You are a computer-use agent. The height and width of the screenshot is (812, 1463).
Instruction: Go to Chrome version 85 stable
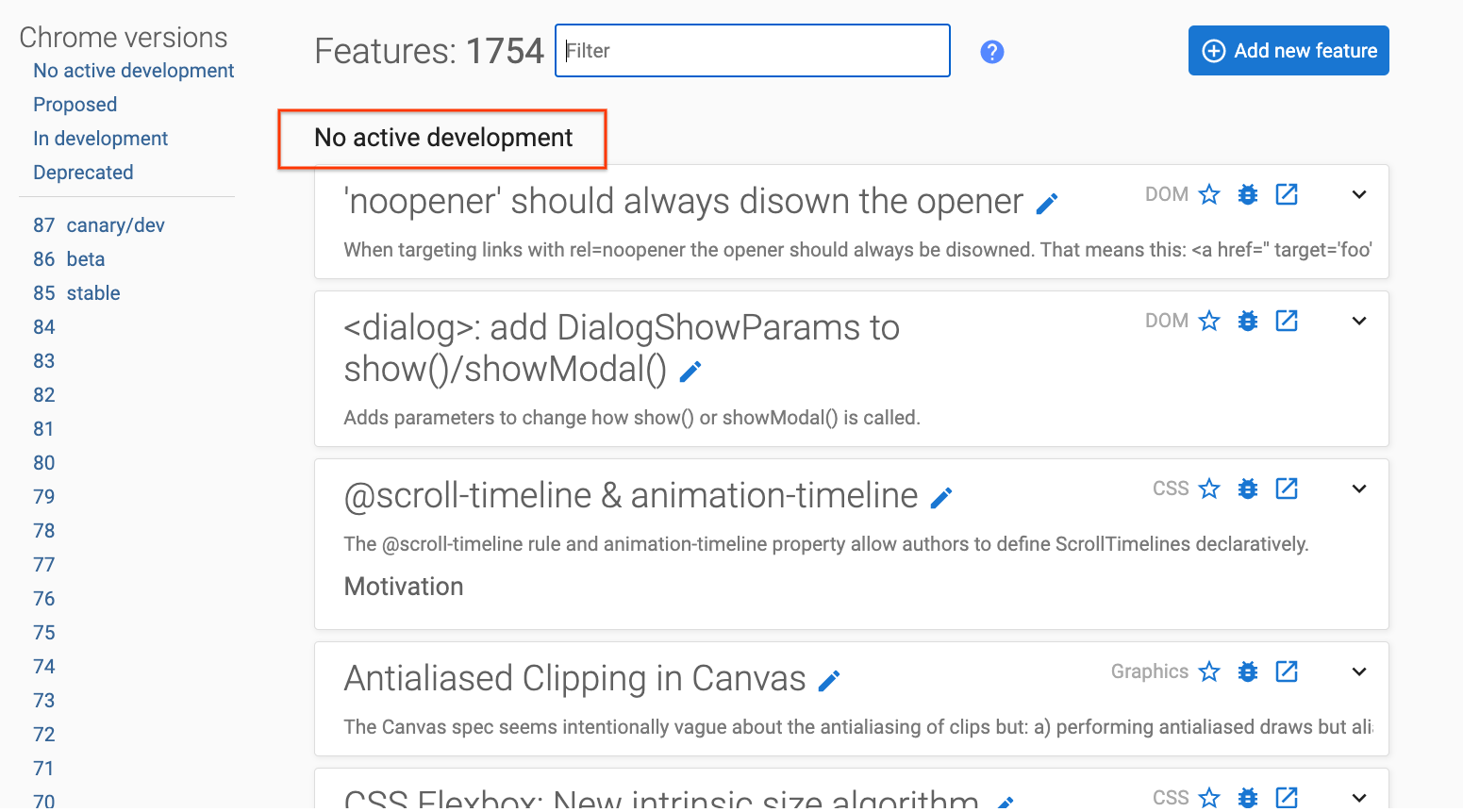(76, 292)
